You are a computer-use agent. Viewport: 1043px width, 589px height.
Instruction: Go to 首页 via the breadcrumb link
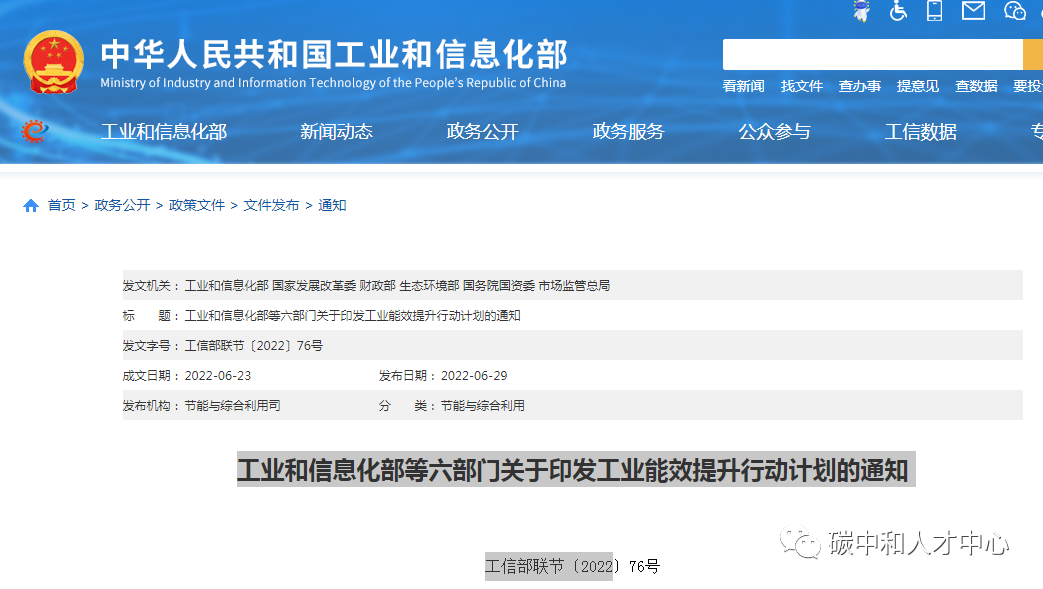[62, 204]
